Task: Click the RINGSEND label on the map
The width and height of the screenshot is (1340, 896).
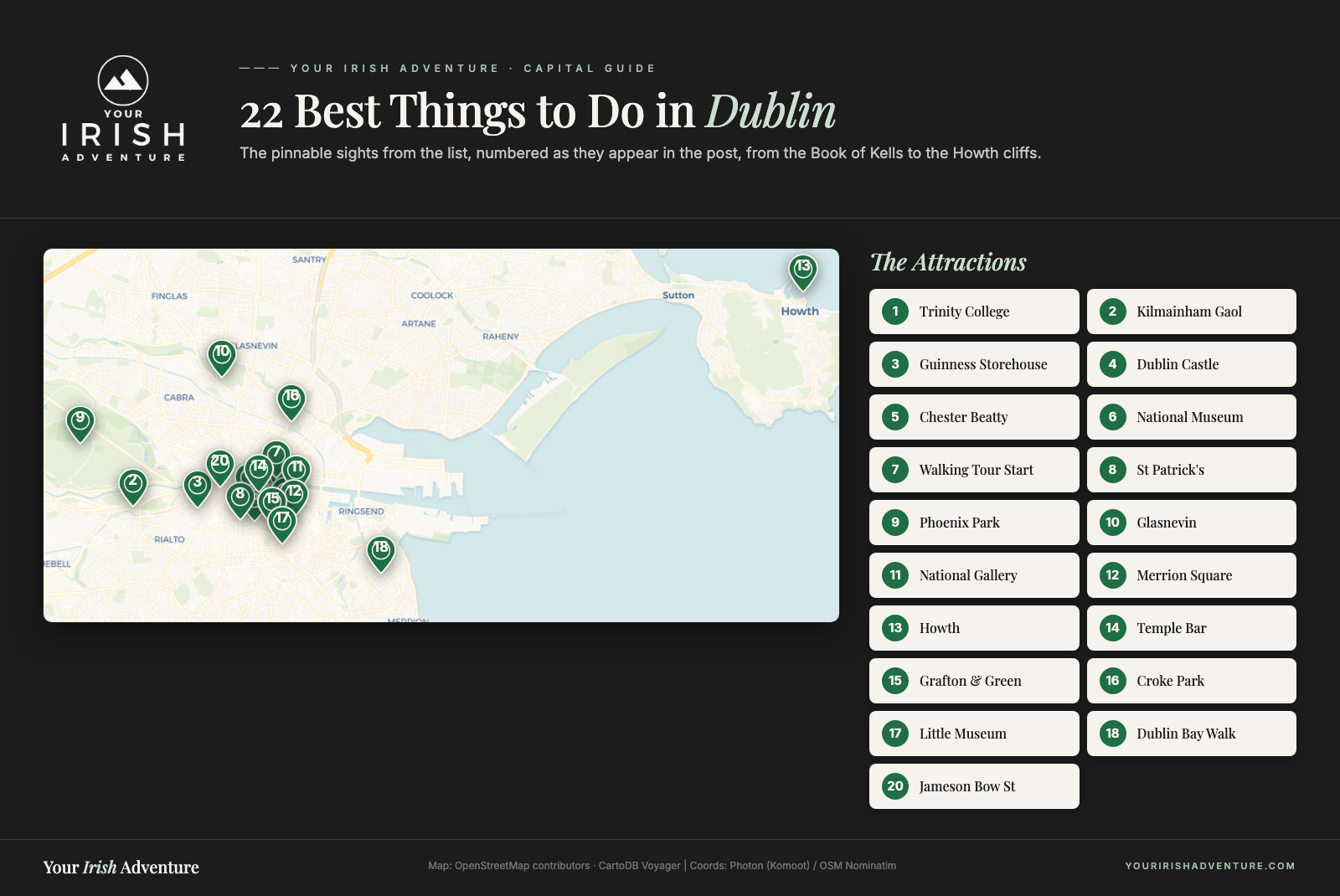Action: [x=361, y=511]
